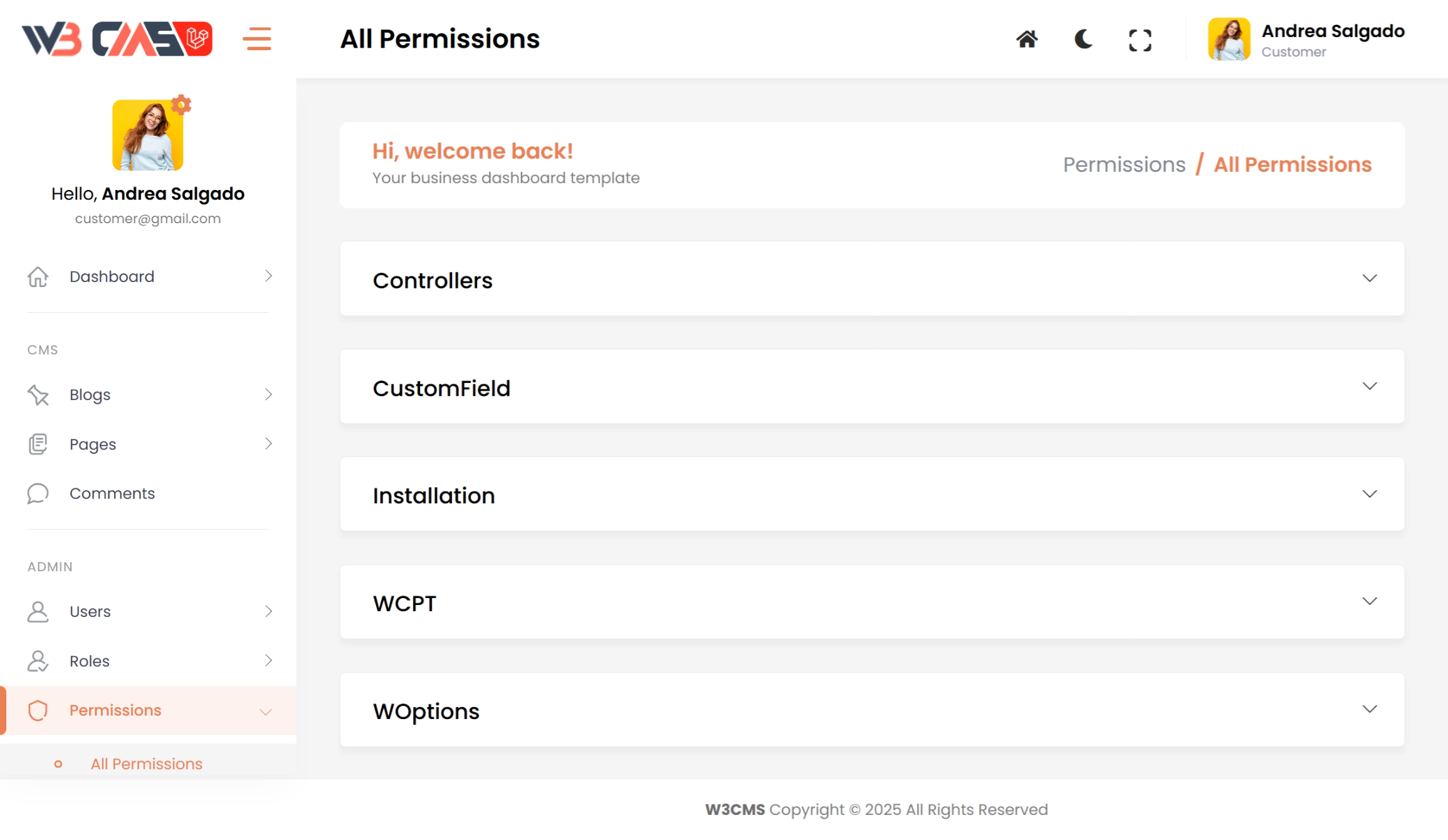The height and width of the screenshot is (840, 1448).
Task: Open the Blogs sidebar menu
Action: pyautogui.click(x=90, y=395)
